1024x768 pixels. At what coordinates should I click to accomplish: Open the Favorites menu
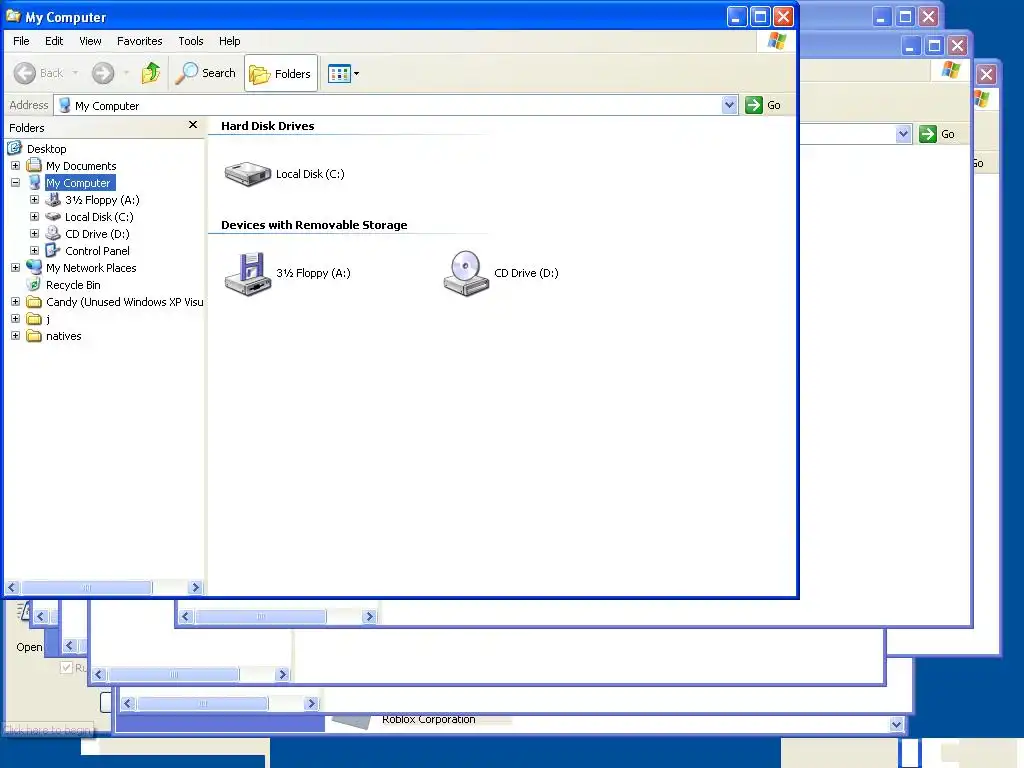pyautogui.click(x=140, y=41)
